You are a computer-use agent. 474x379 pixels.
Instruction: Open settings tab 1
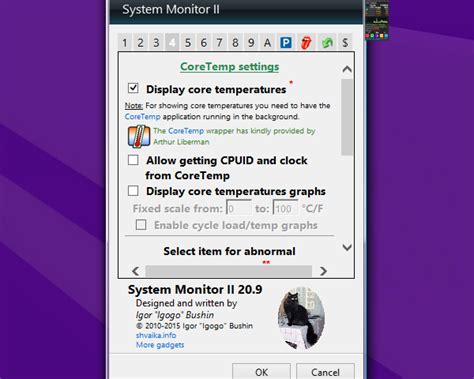125,42
